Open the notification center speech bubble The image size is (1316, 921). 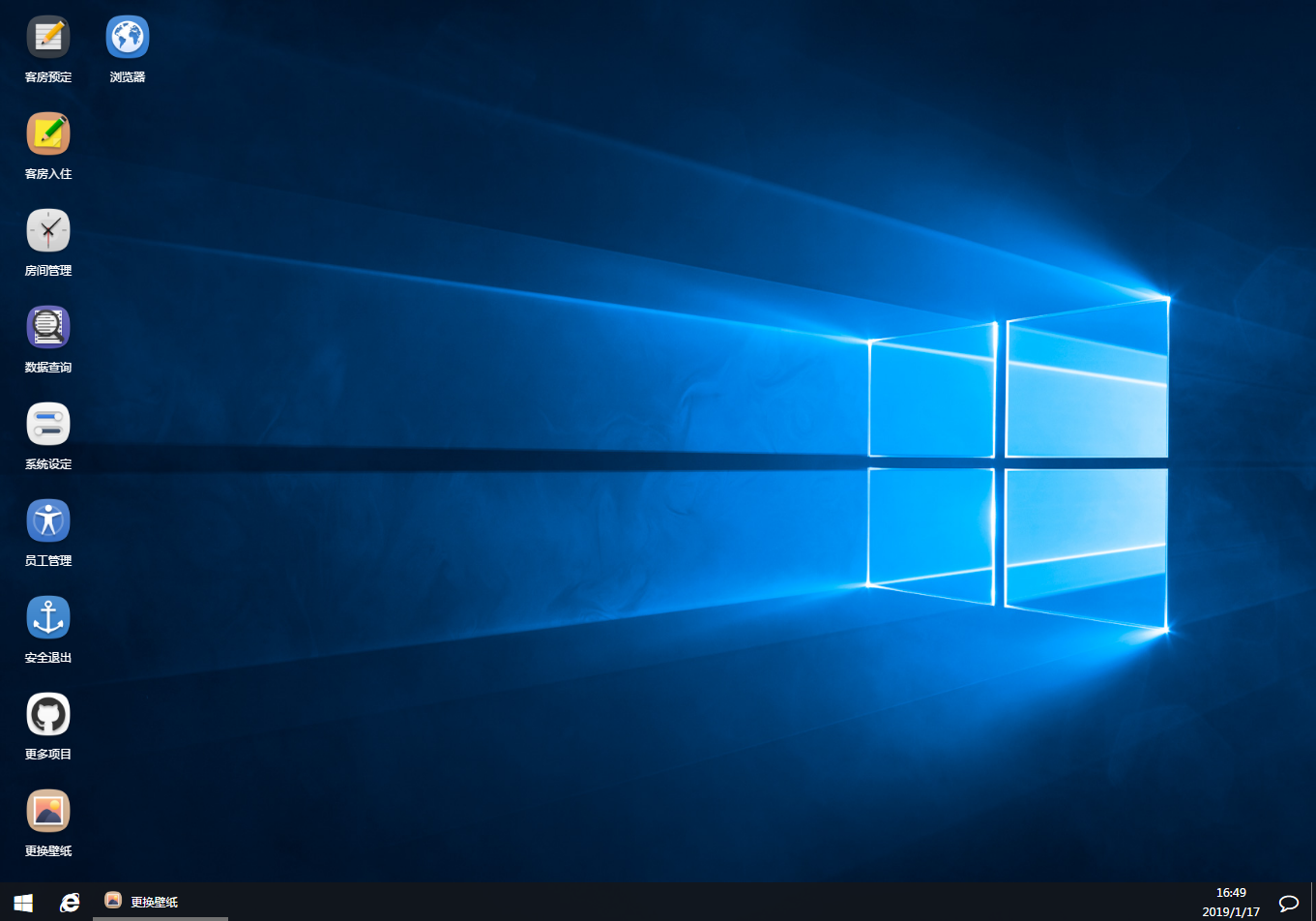point(1288,903)
